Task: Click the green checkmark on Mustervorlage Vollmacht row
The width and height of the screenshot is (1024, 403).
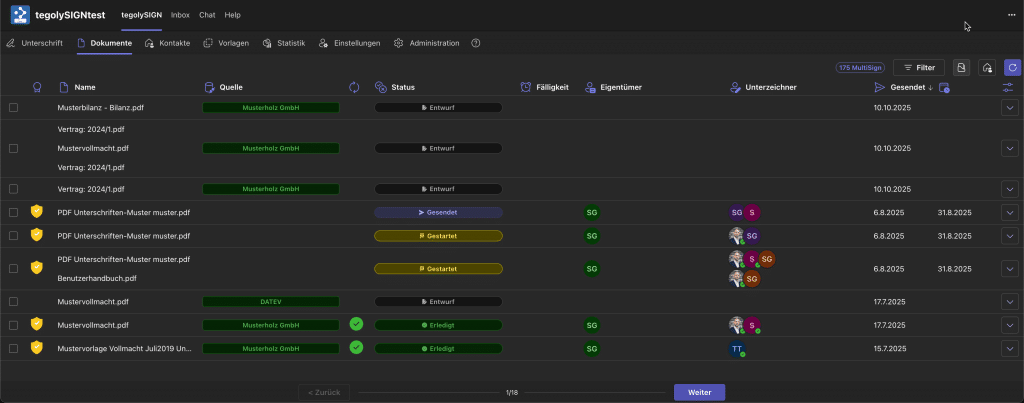Action: tap(356, 347)
